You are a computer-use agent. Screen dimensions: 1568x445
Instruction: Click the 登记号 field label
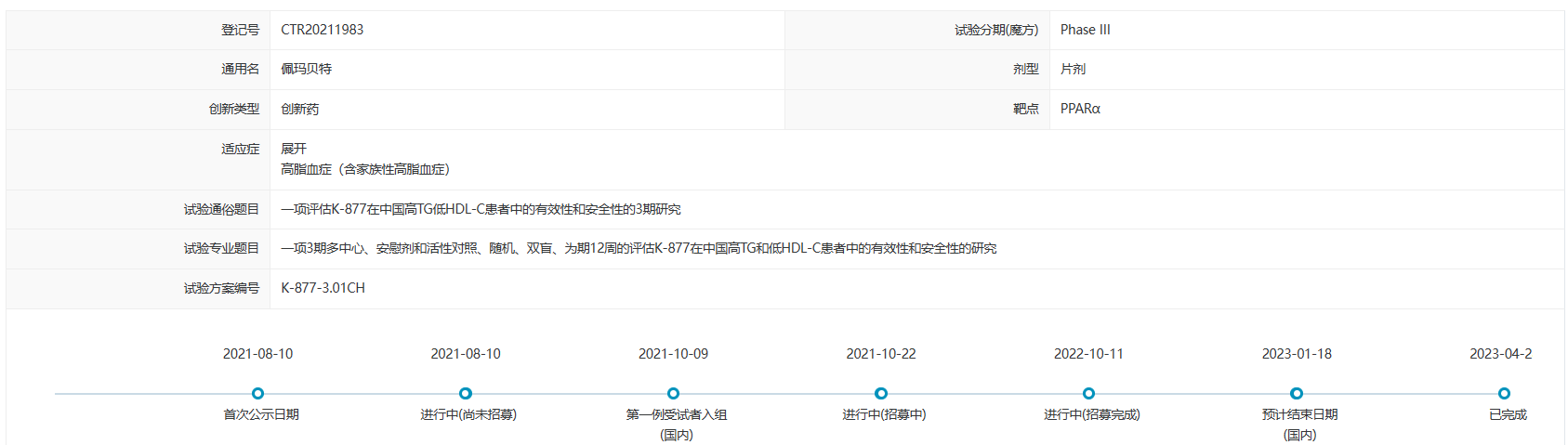coord(240,30)
